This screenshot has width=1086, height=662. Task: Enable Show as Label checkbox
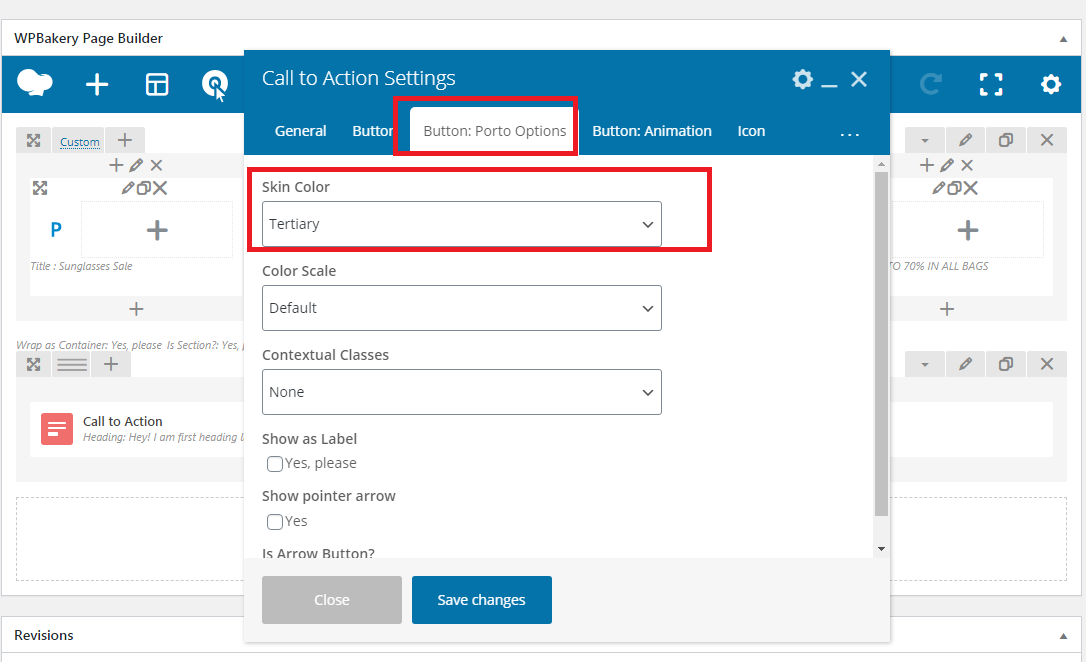coord(275,463)
